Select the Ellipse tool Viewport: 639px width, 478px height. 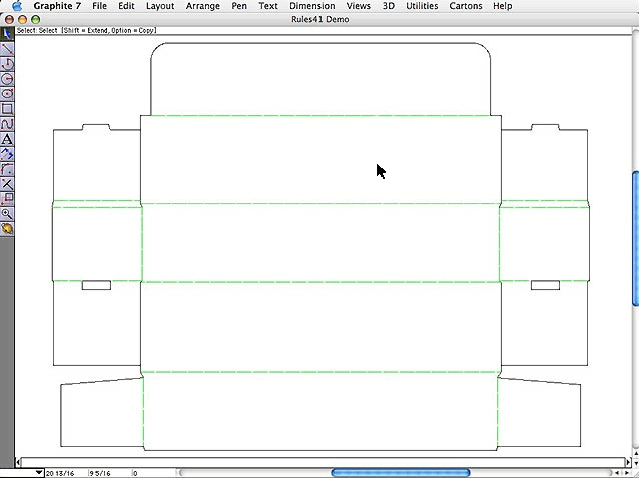pyautogui.click(x=7, y=93)
